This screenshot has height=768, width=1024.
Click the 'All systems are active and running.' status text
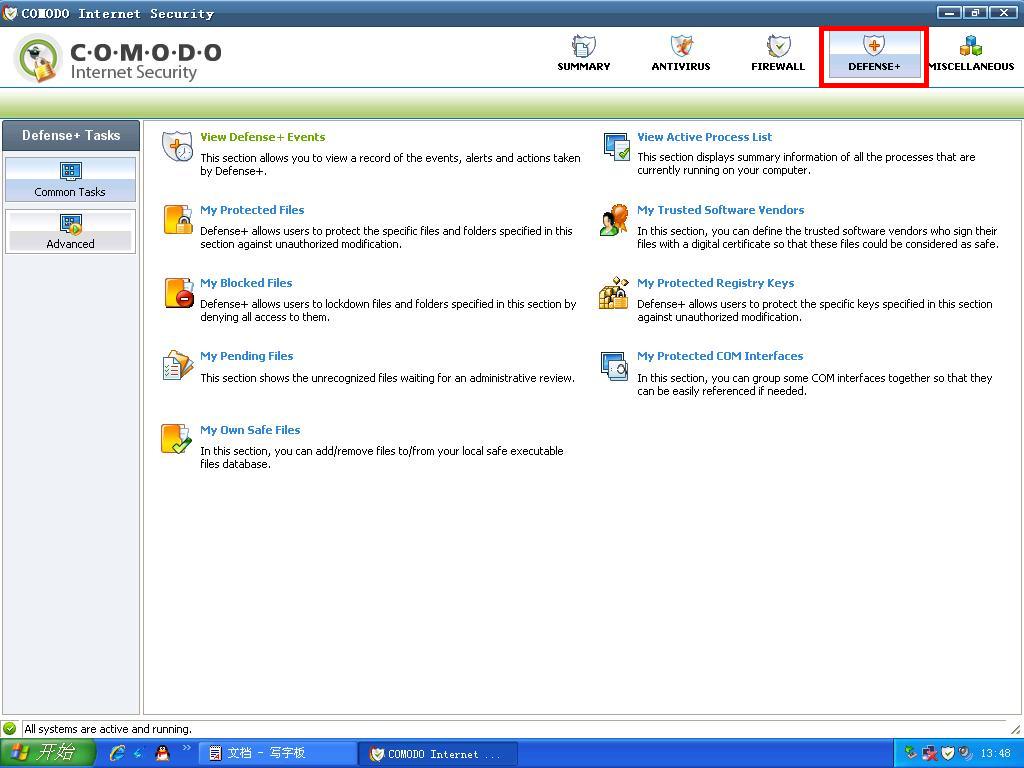pyautogui.click(x=108, y=729)
